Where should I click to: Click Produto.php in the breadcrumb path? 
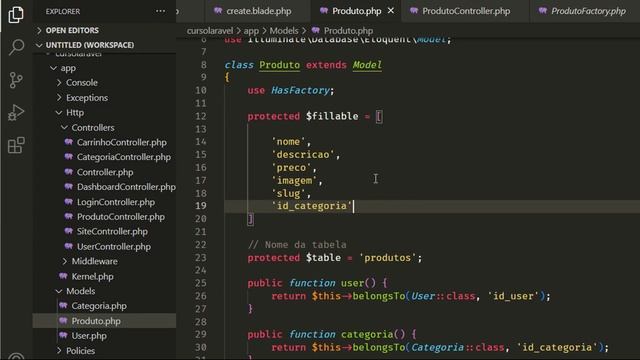click(x=348, y=31)
